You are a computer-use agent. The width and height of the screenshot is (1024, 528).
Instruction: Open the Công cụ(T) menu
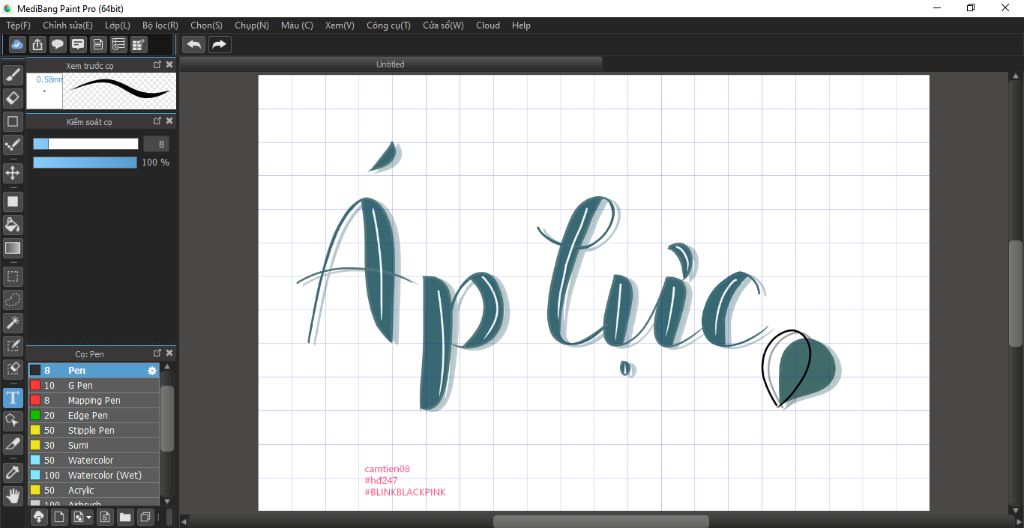click(389, 25)
